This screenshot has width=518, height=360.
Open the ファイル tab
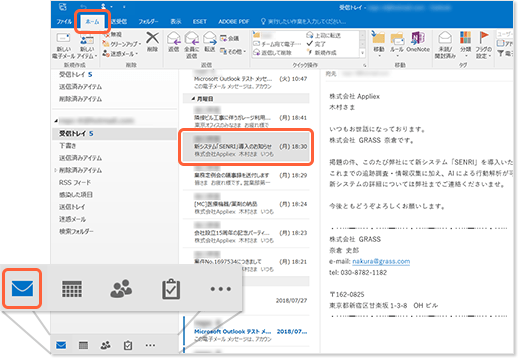pyautogui.click(x=64, y=22)
